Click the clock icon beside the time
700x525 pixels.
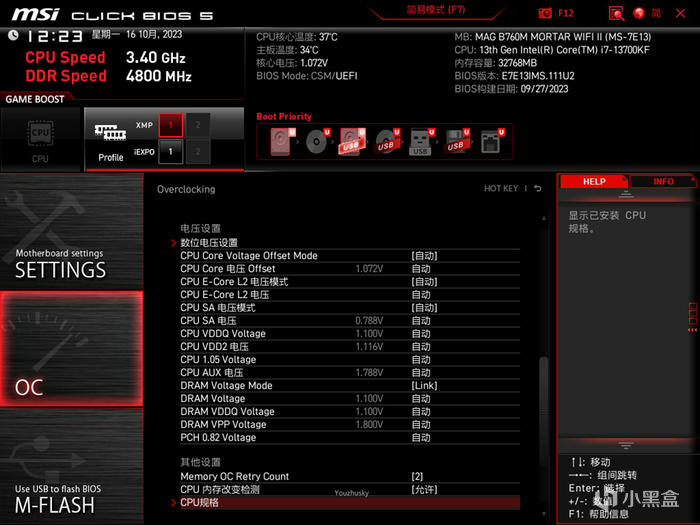pos(13,35)
